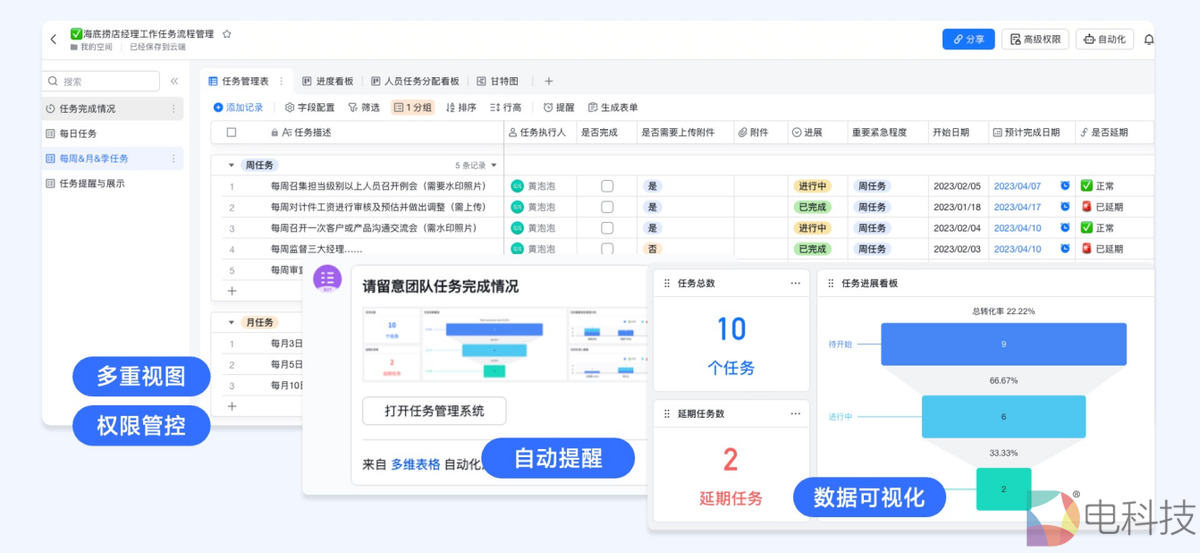Tick the select-all checkbox in table header

click(232, 132)
